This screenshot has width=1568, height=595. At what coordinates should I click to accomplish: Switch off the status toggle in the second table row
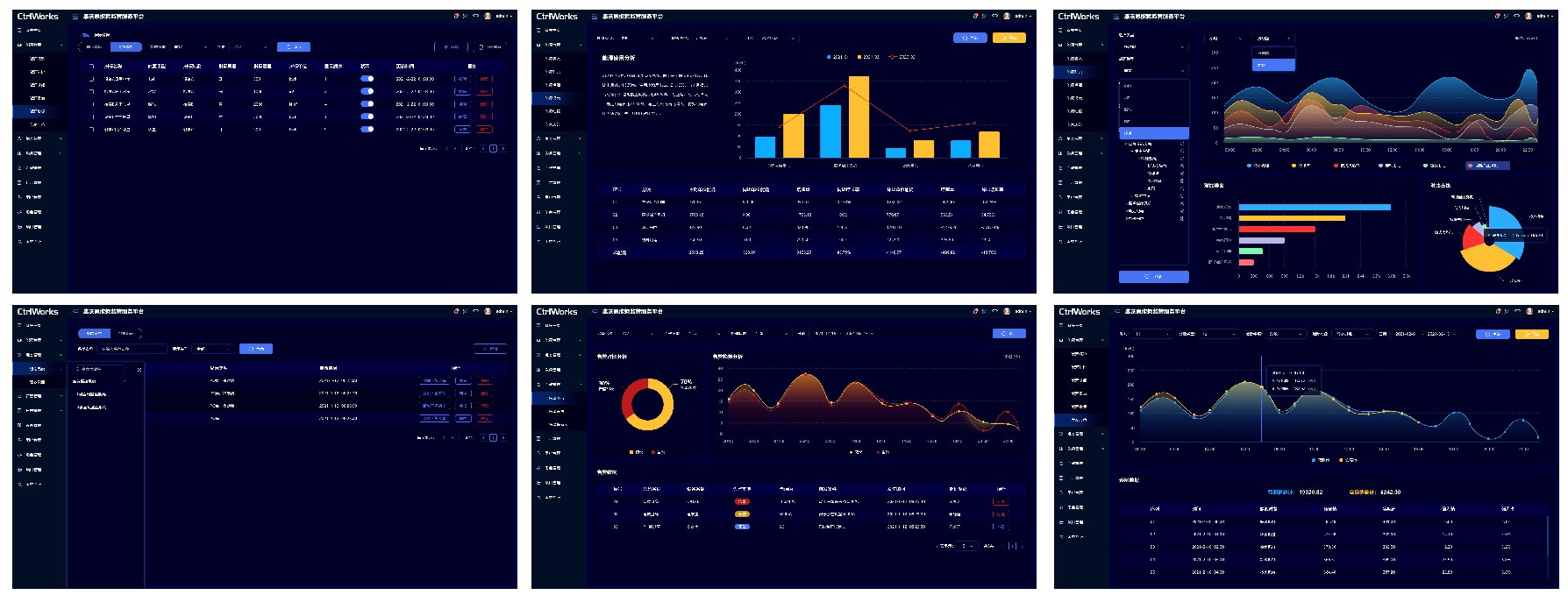(x=367, y=91)
